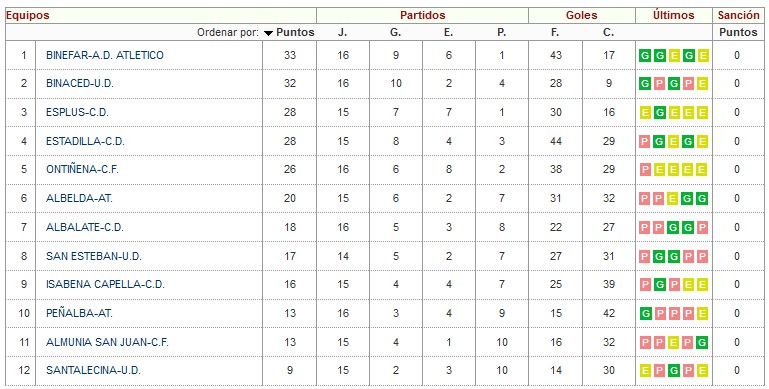
Task: Click green G result icon for Santalecina
Action: (674, 371)
